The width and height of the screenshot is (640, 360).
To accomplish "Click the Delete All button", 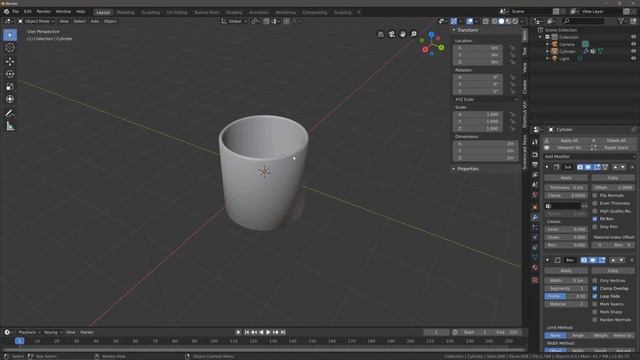I will pyautogui.click(x=613, y=140).
